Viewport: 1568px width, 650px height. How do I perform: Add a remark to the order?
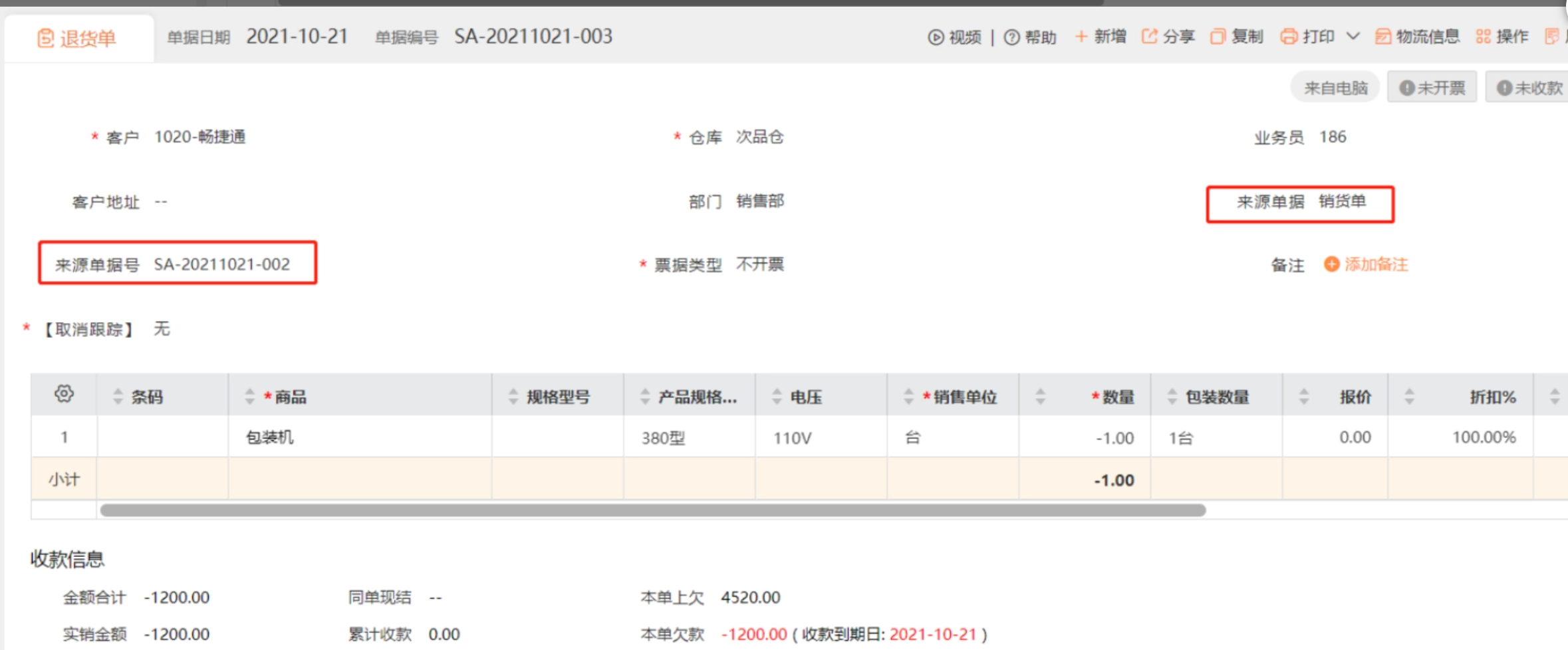[x=1367, y=265]
